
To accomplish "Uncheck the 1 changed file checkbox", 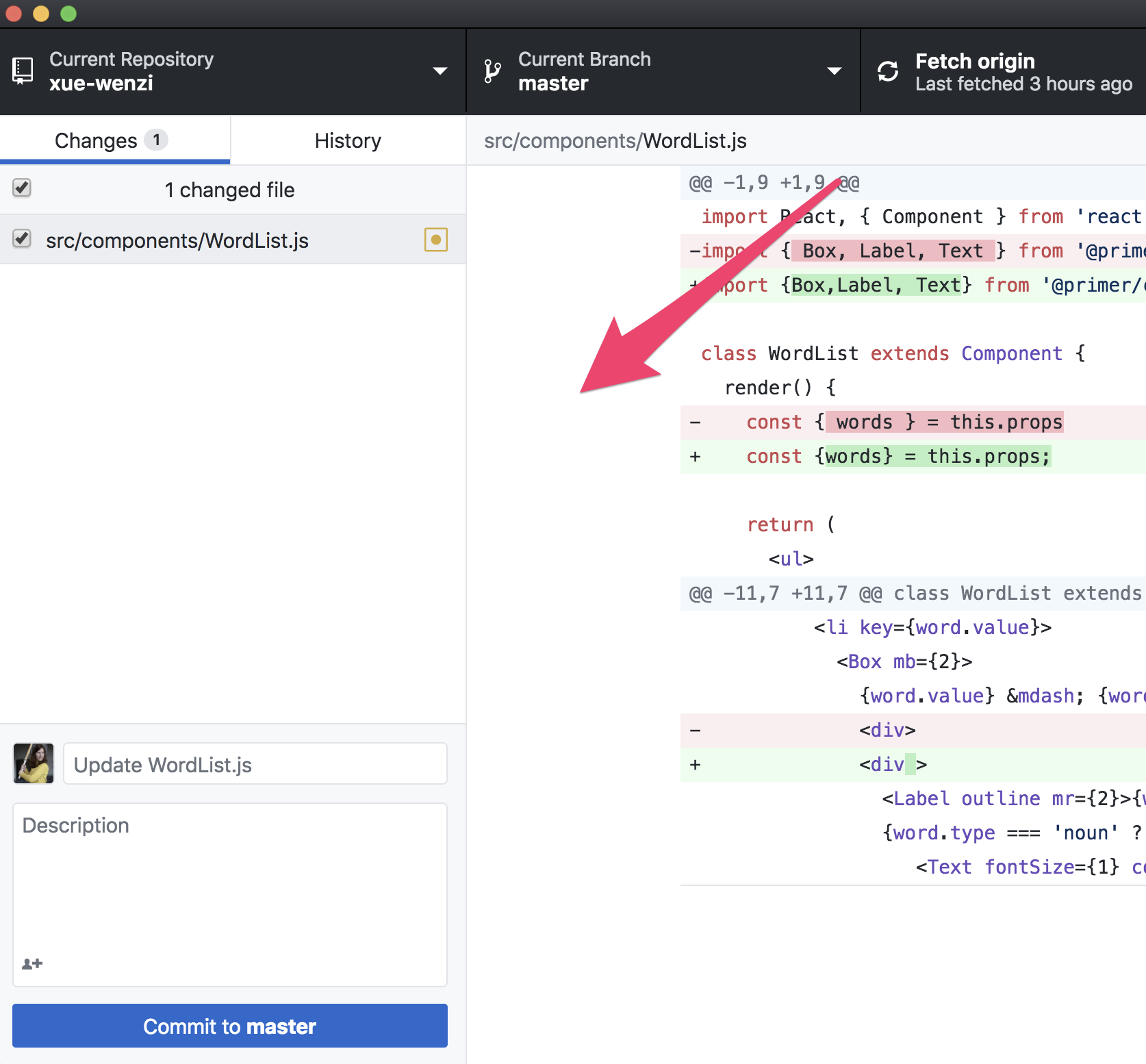I will (x=22, y=188).
